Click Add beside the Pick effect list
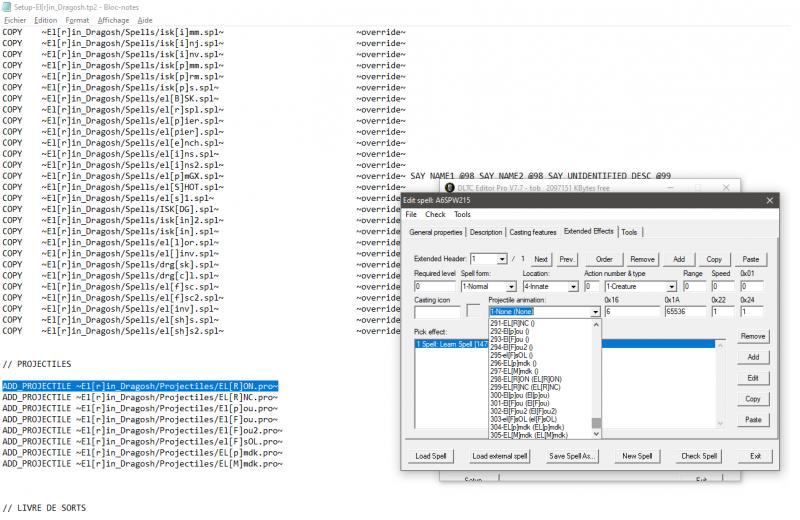This screenshot has width=800, height=520. [753, 357]
